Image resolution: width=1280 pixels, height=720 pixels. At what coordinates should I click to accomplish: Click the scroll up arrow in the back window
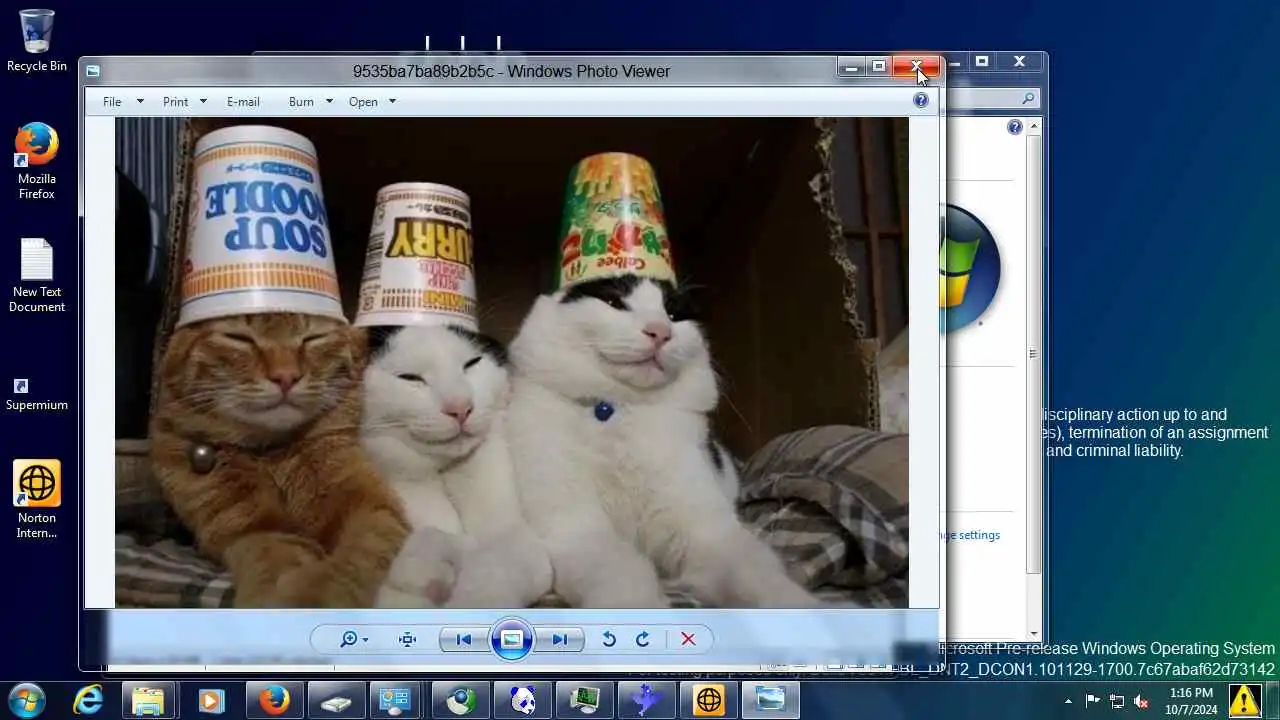pos(1034,127)
